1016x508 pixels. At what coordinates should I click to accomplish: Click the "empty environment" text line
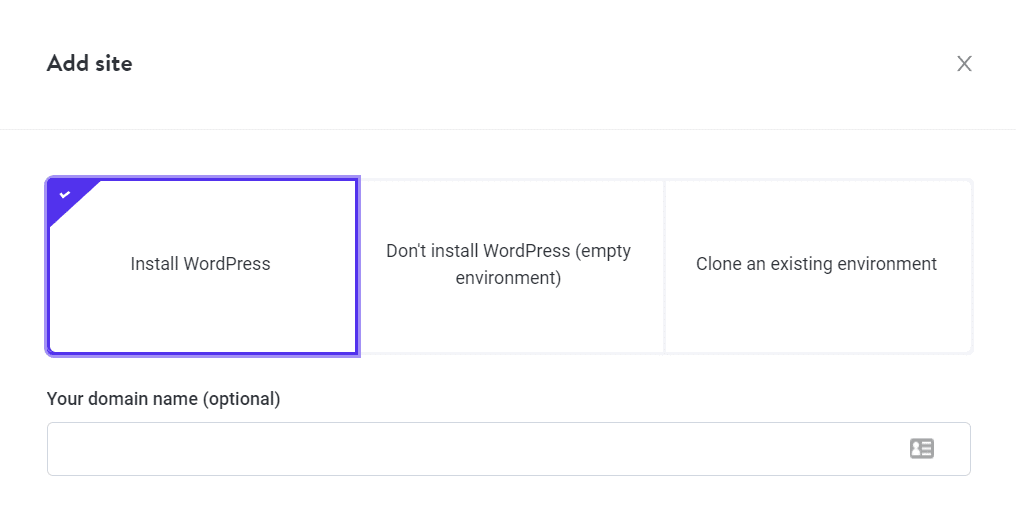tap(508, 278)
